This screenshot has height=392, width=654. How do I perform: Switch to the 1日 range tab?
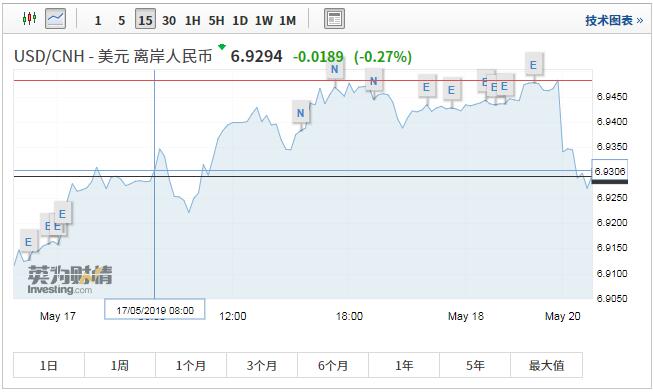coord(49,365)
